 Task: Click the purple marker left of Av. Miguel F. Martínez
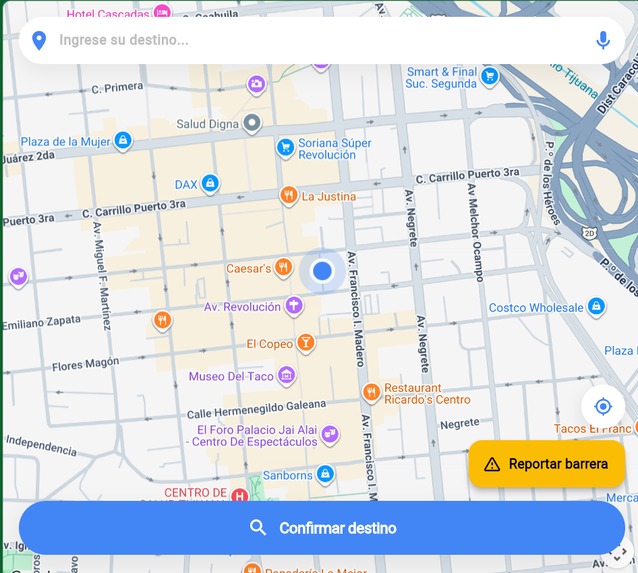click(18, 278)
